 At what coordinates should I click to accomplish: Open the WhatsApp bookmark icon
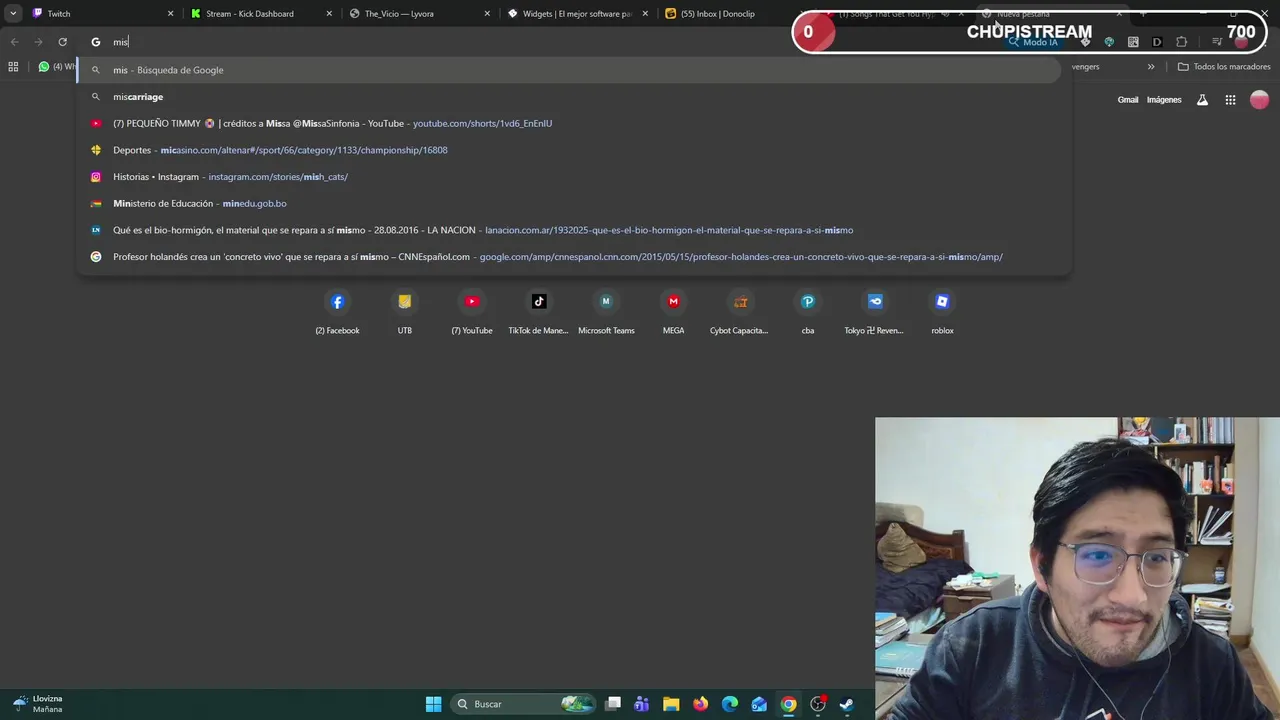(x=44, y=67)
